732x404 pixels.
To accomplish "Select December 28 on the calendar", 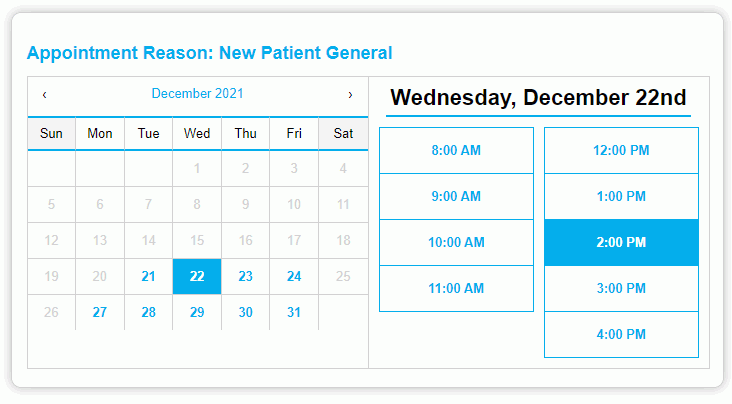I will (x=148, y=312).
